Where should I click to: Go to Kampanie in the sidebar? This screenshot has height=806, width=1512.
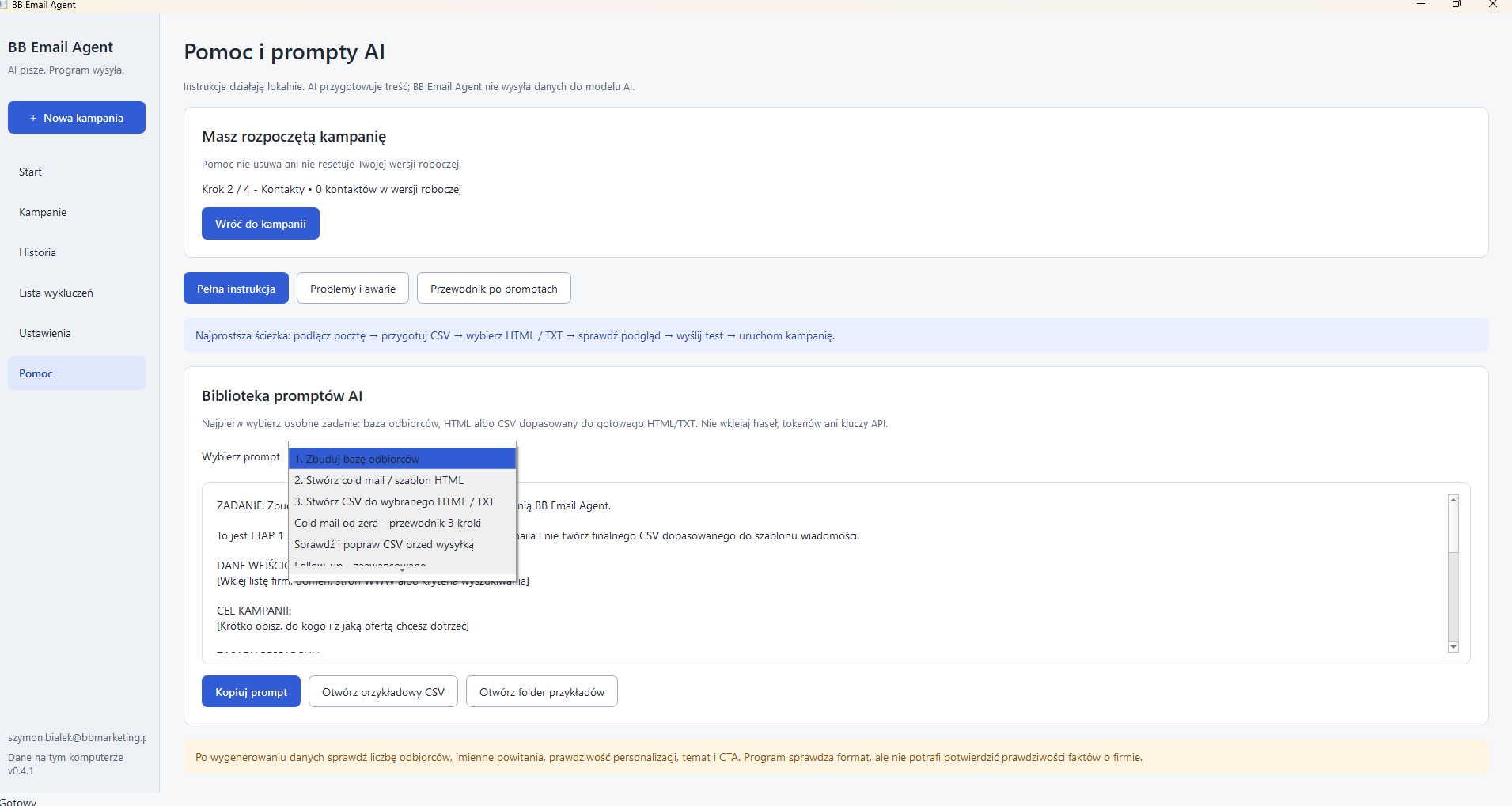click(77, 212)
